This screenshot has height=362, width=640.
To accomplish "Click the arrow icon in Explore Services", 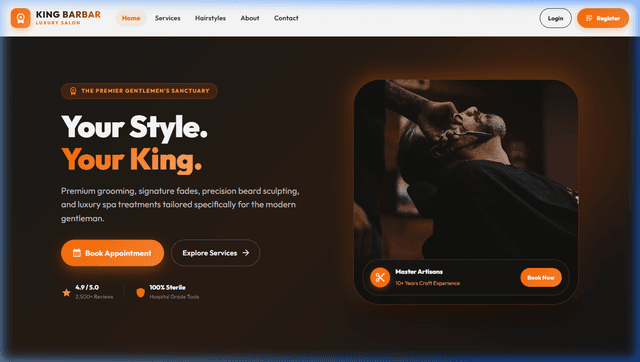I will (246, 253).
